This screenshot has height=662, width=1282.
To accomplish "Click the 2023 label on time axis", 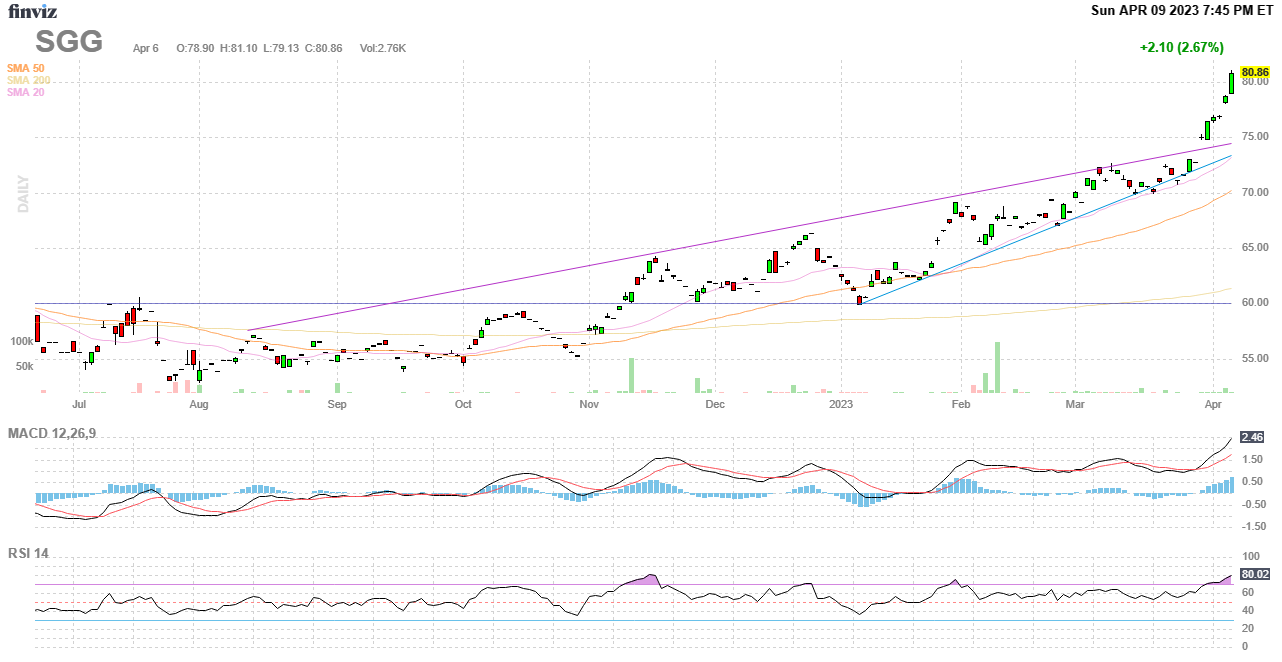I will click(x=841, y=404).
